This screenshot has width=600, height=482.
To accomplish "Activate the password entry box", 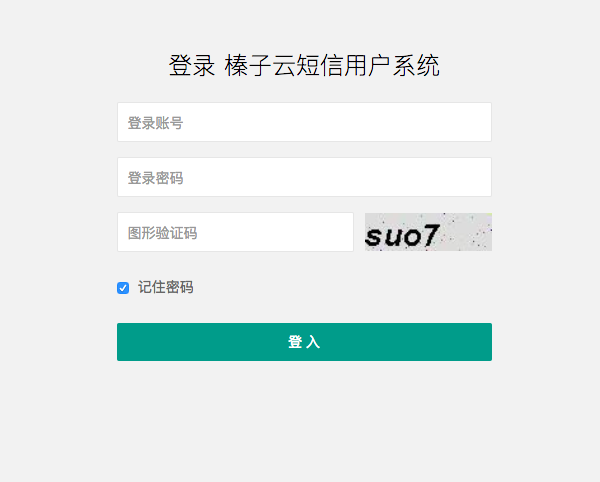I will tap(304, 177).
